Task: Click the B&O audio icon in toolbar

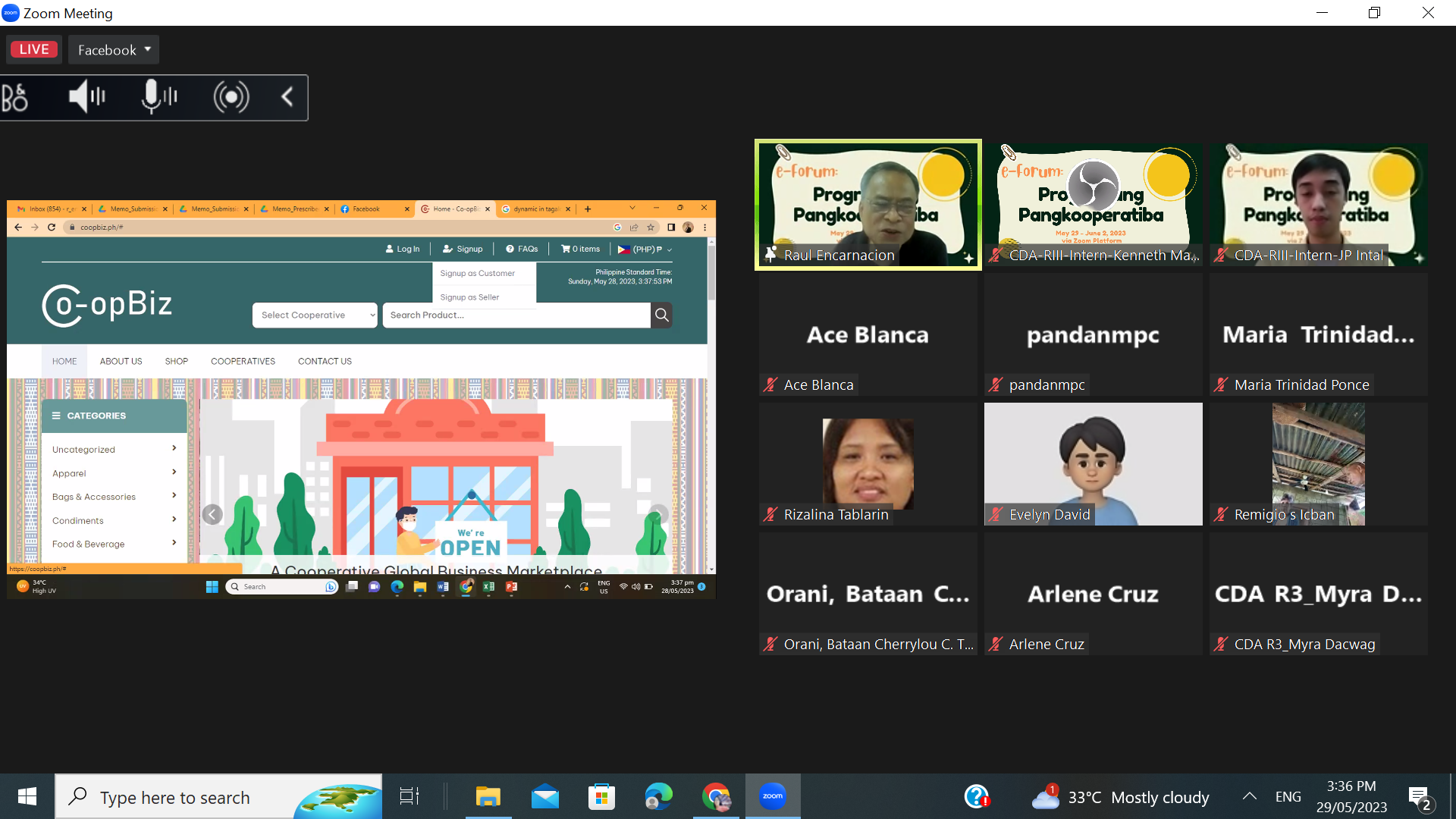Action: point(14,98)
